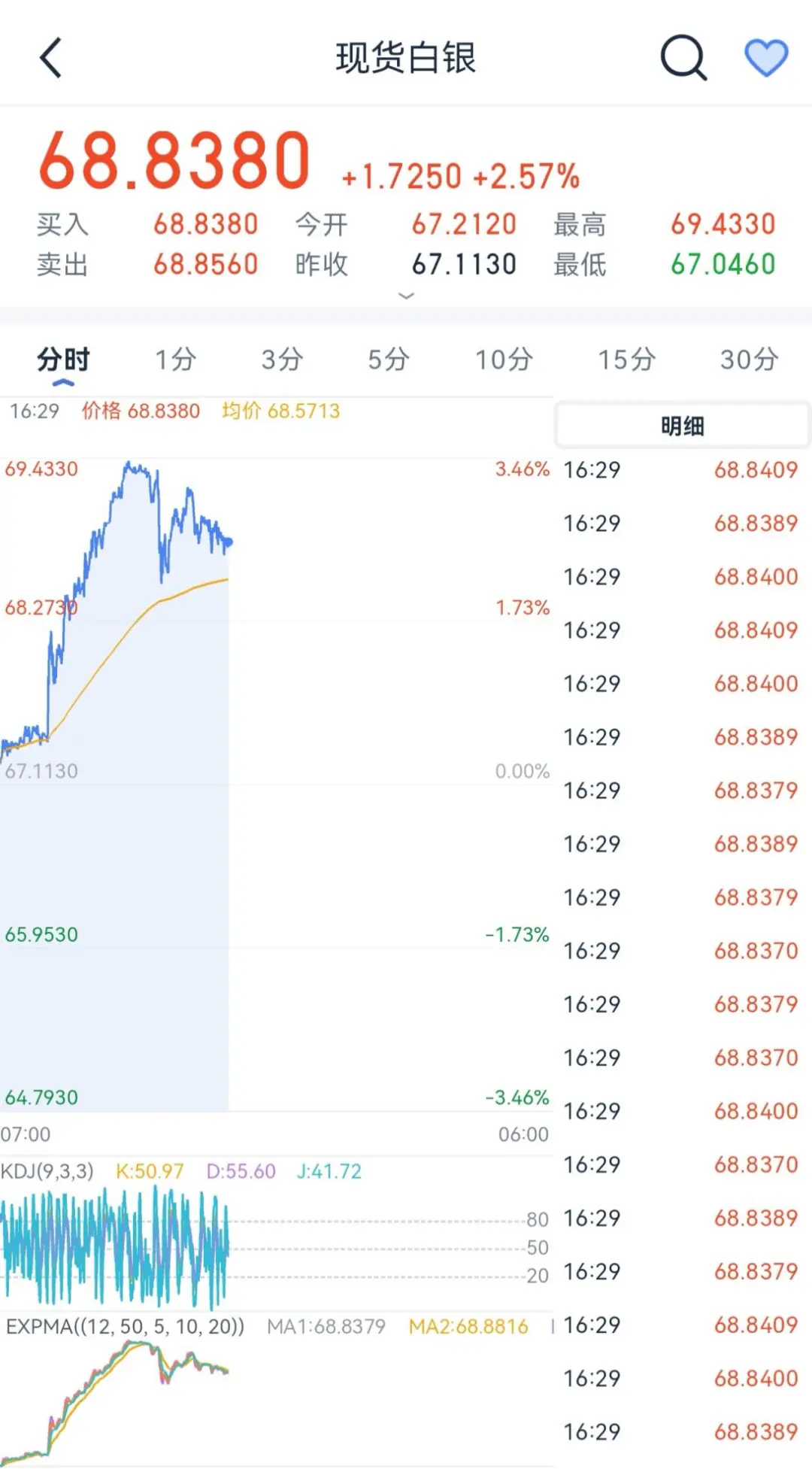This screenshot has height=1469, width=812.
Task: Switch to the 30分 chart tab
Action: point(749,360)
